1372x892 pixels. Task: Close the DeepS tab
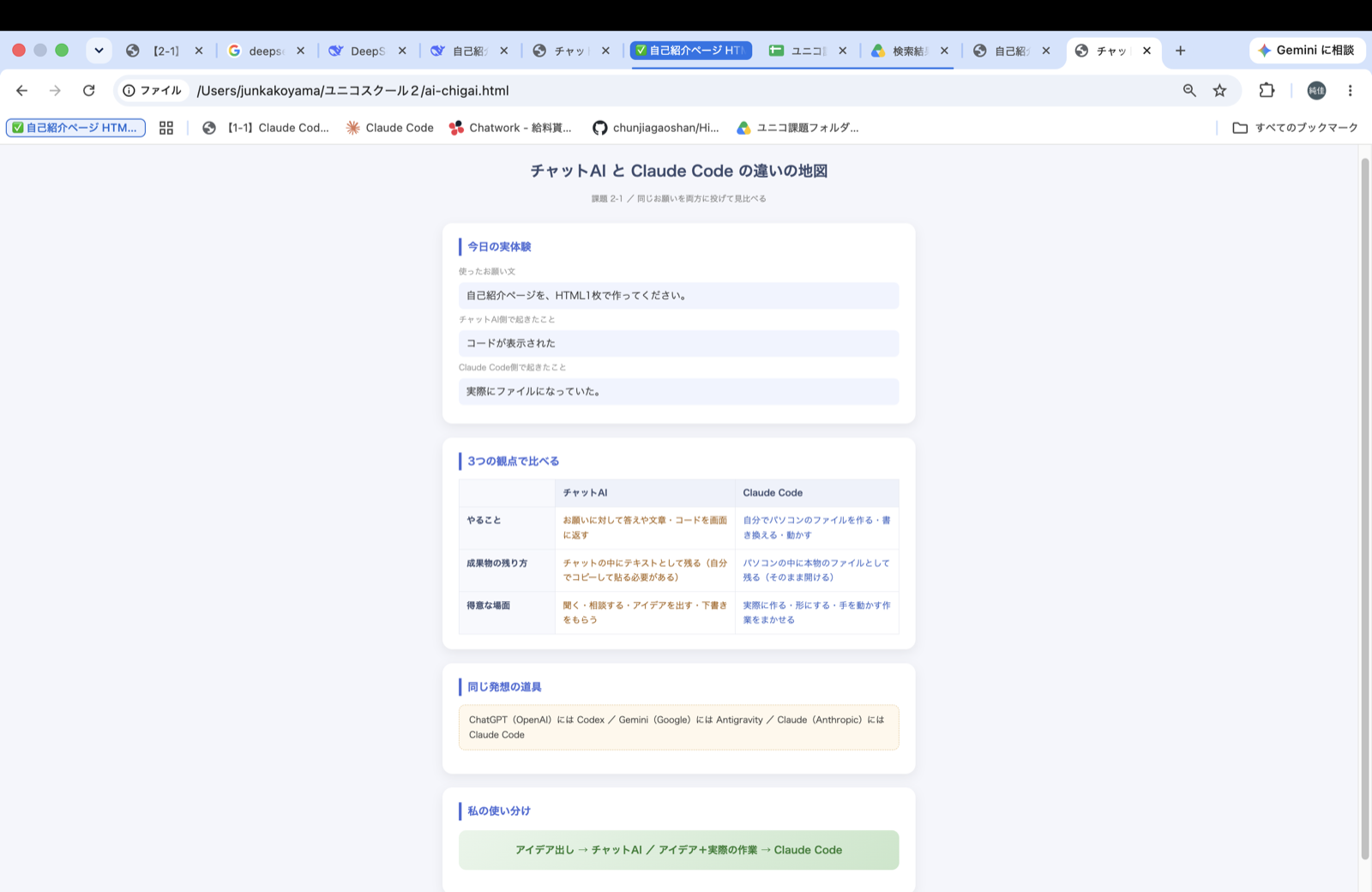pyautogui.click(x=402, y=51)
